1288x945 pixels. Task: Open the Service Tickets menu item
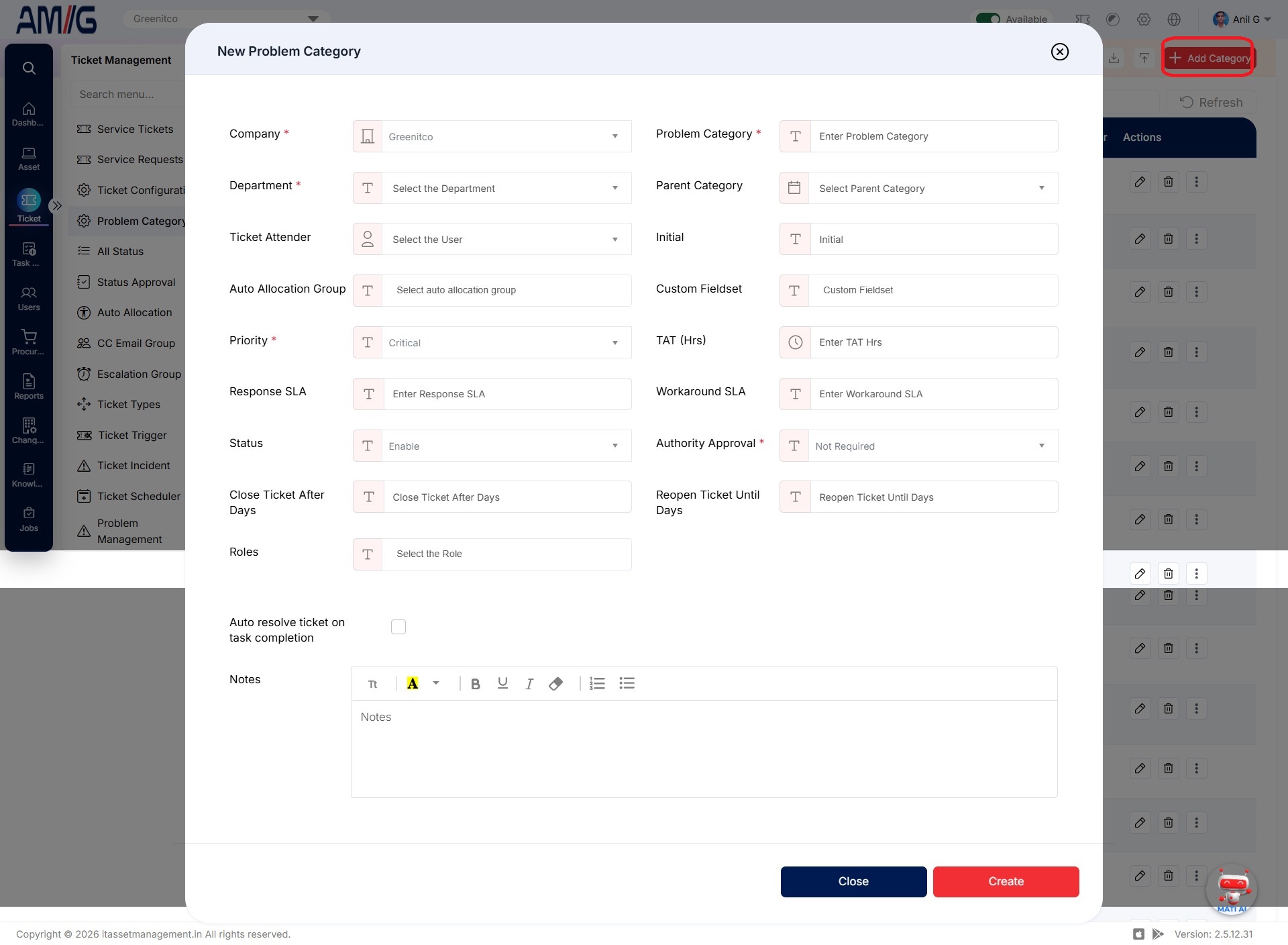127,129
